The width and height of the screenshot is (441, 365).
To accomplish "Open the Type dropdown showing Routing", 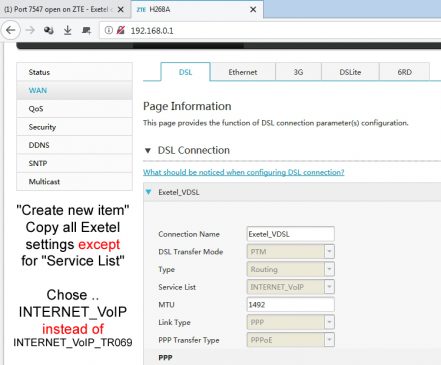I will coord(290,269).
